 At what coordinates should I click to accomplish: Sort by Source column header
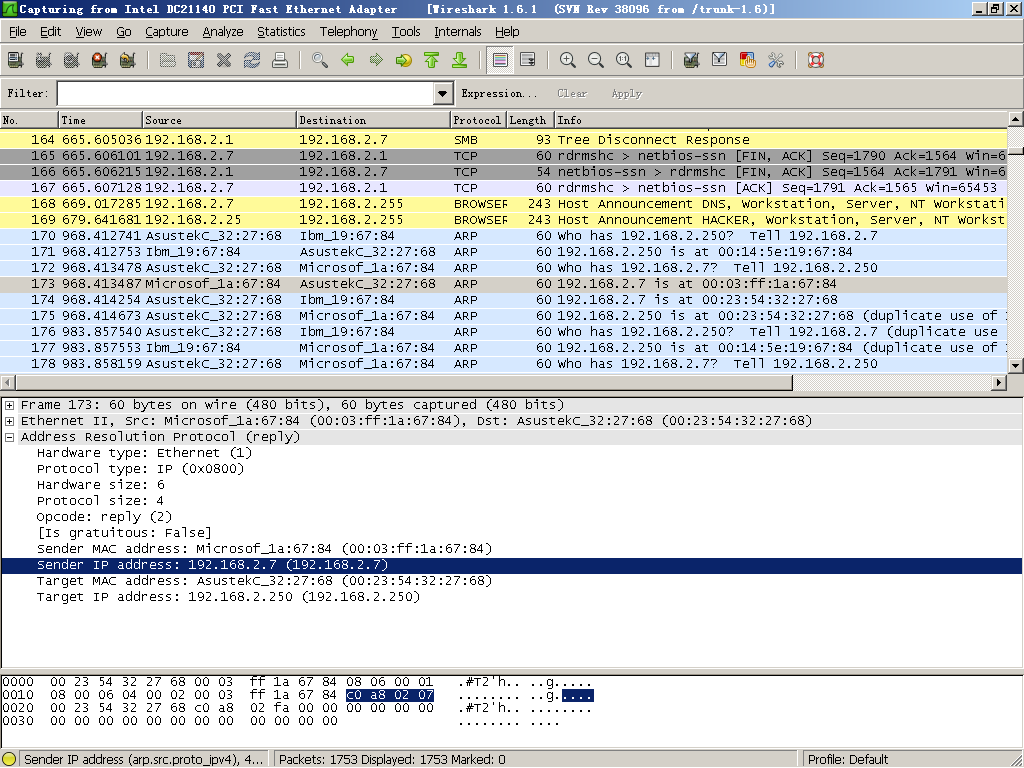[219, 120]
